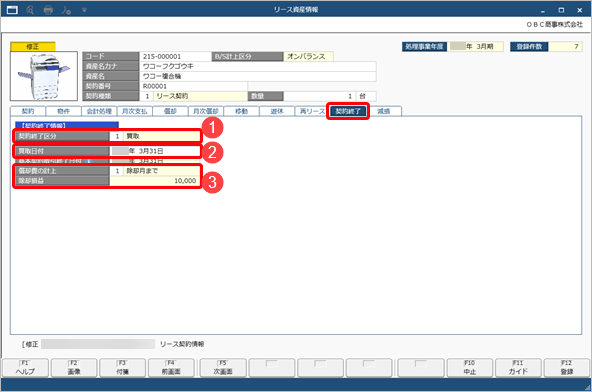Click the printer icon in title bar
This screenshot has height=392, width=592.
48,10
